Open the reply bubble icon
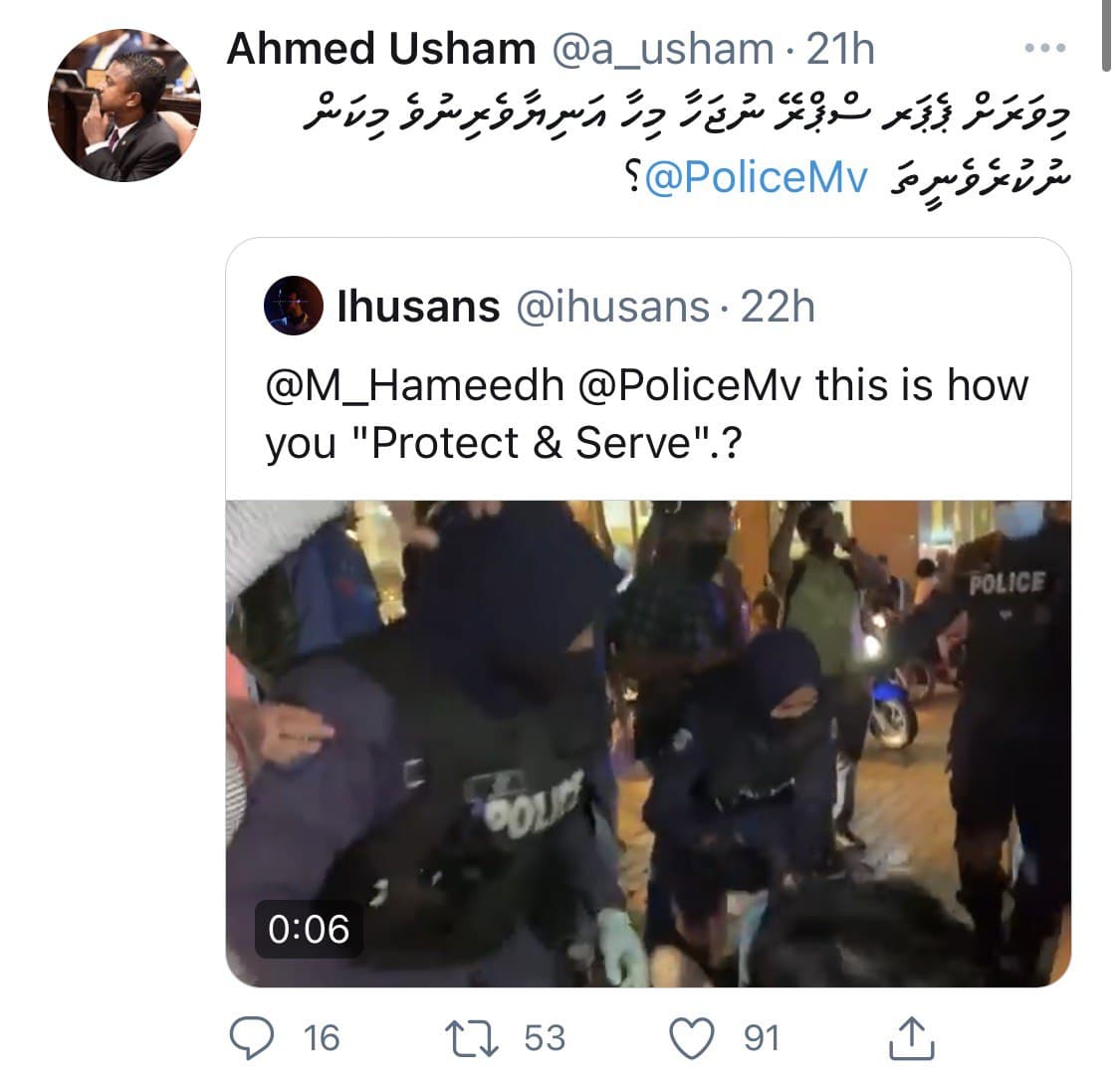 tap(252, 1037)
